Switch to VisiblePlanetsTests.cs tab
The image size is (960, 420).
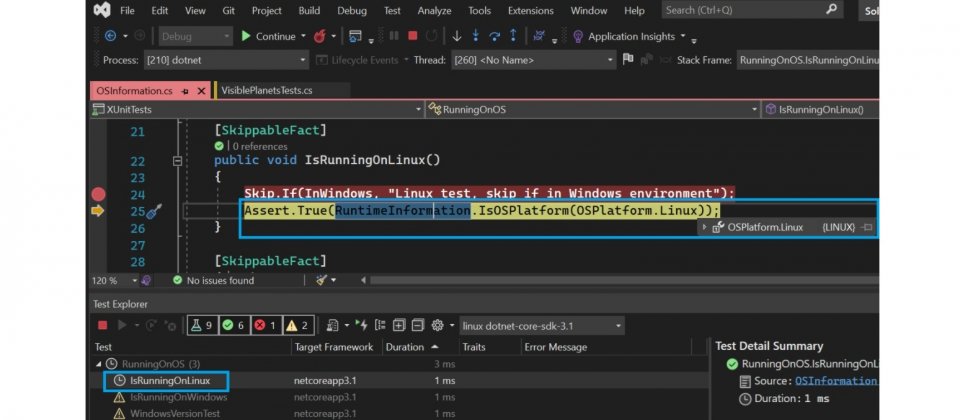point(267,90)
